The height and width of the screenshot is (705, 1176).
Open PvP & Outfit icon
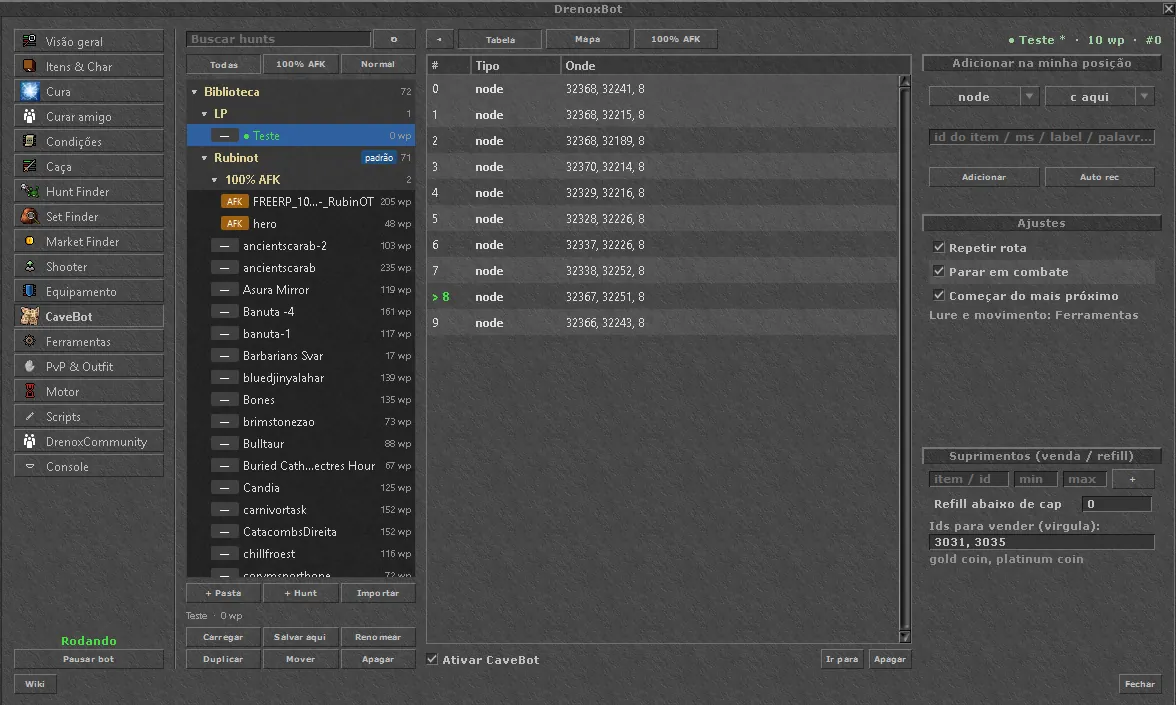(29, 366)
